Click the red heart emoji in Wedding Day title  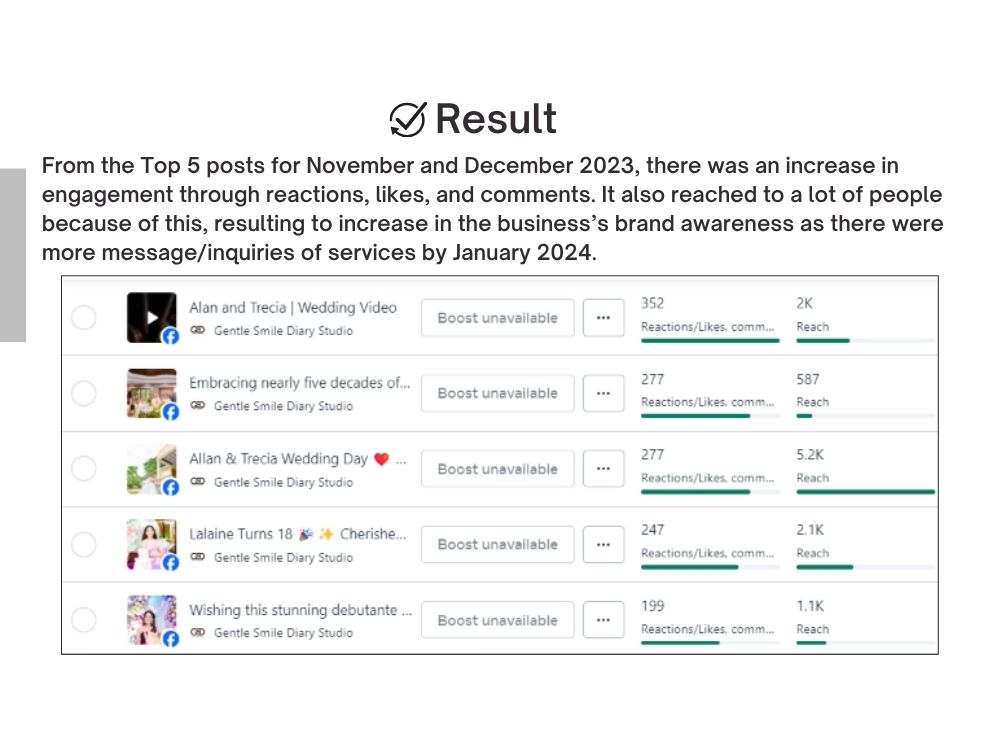(x=381, y=459)
